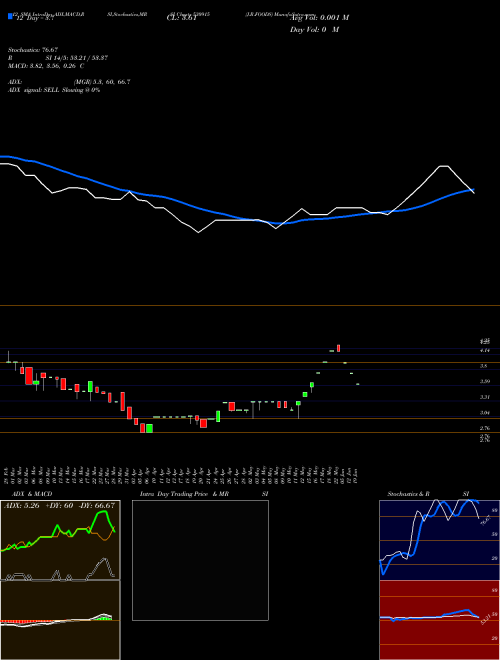Viewport: 500px width, 660px height.
Task: Click the 'SI 14/5: 53.21 / 53.37' readout
Action: pyautogui.click(x=77, y=58)
